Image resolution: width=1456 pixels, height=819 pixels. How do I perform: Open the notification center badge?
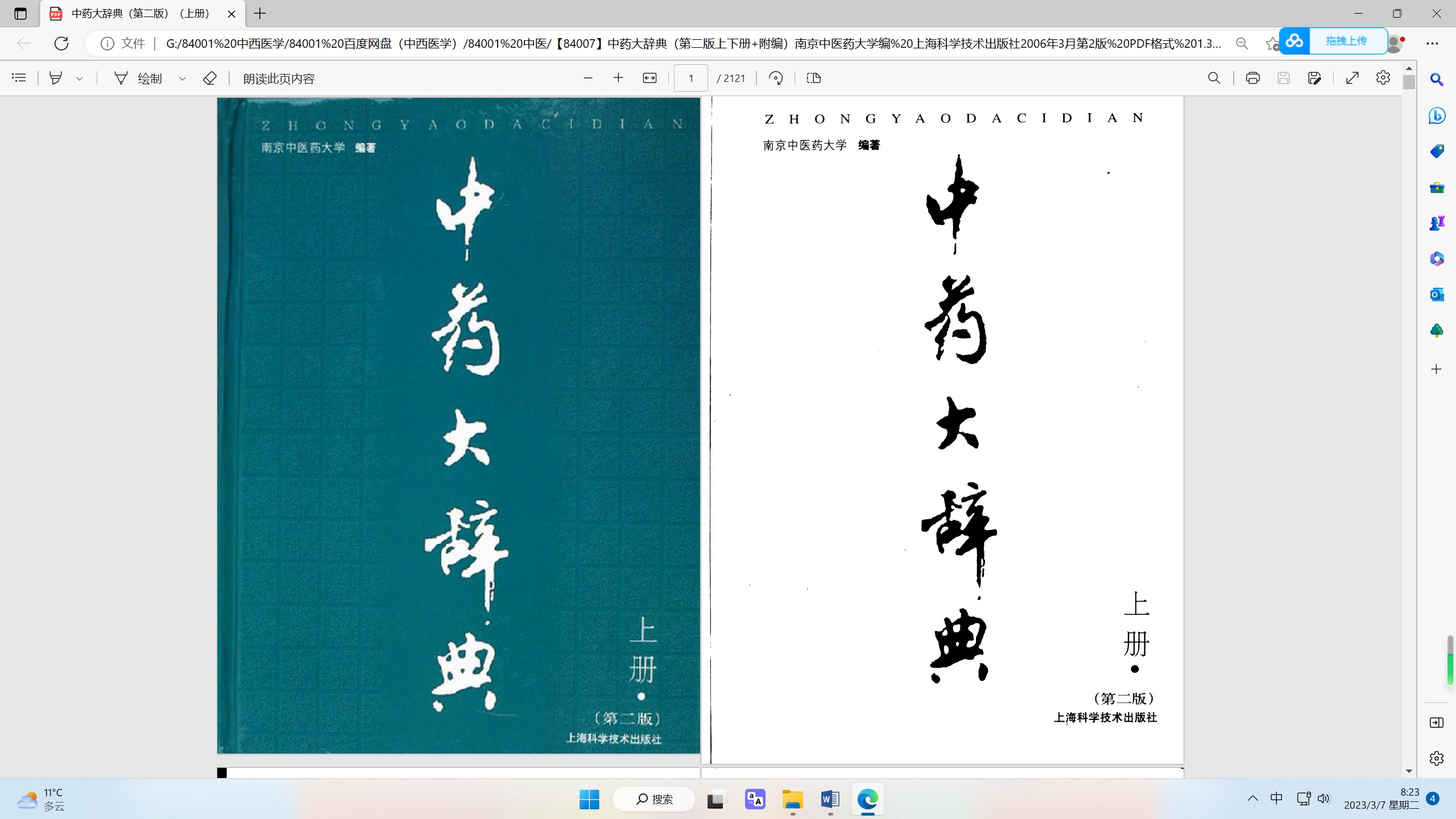(x=1433, y=799)
